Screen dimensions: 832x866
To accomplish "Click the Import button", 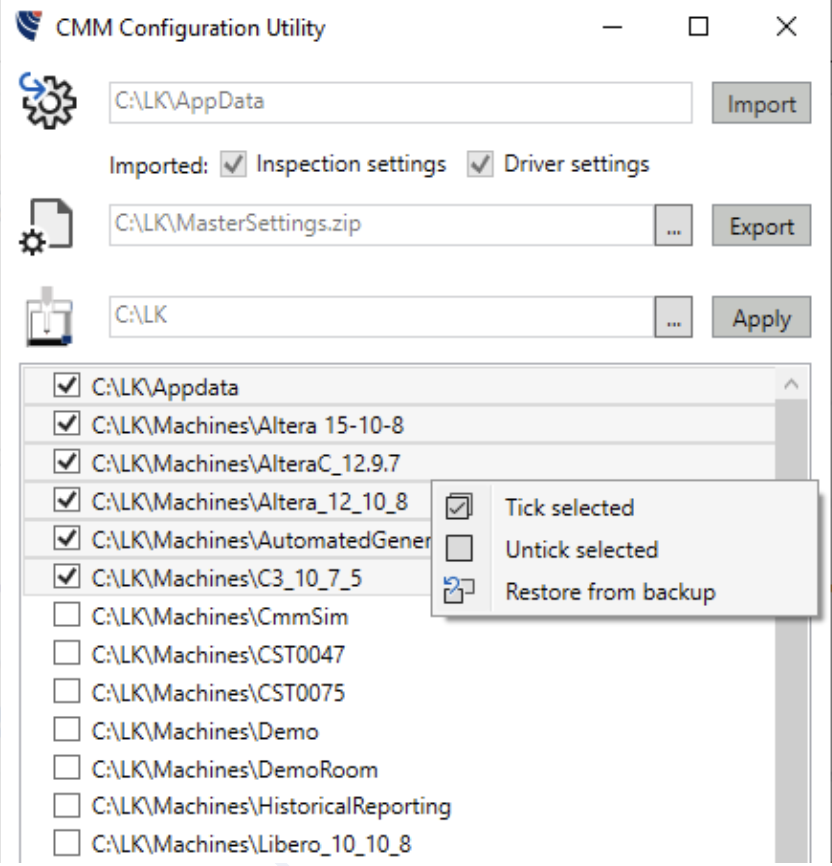I will (x=761, y=103).
